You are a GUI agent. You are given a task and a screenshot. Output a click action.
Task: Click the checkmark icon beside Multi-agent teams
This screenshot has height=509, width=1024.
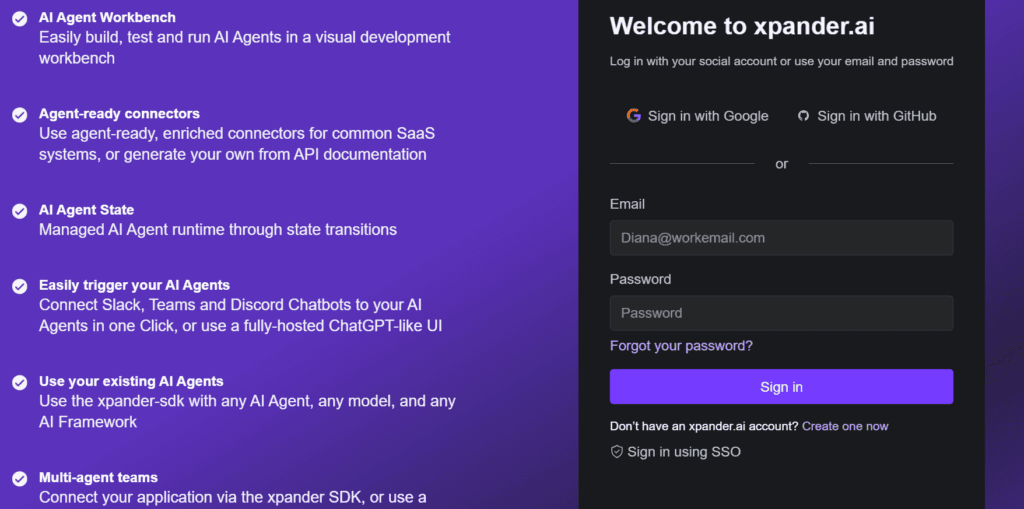[20, 478]
